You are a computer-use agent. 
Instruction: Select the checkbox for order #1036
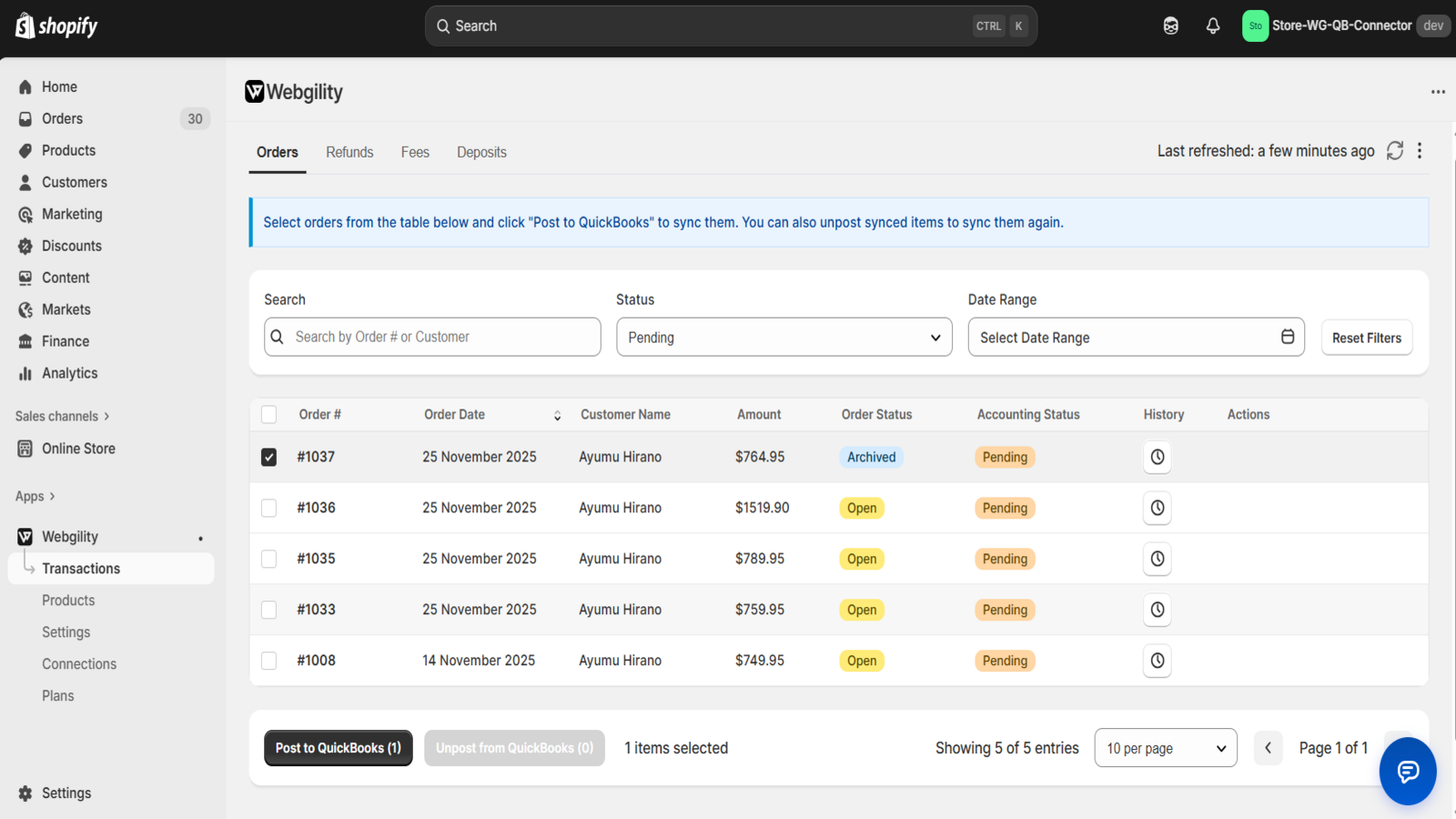coord(268,508)
